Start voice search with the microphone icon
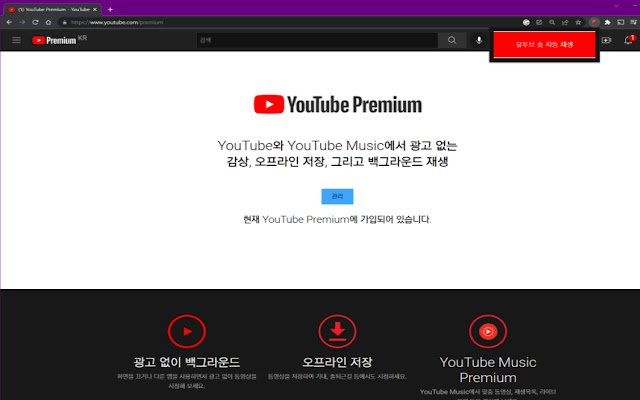640x400 pixels. click(x=479, y=40)
